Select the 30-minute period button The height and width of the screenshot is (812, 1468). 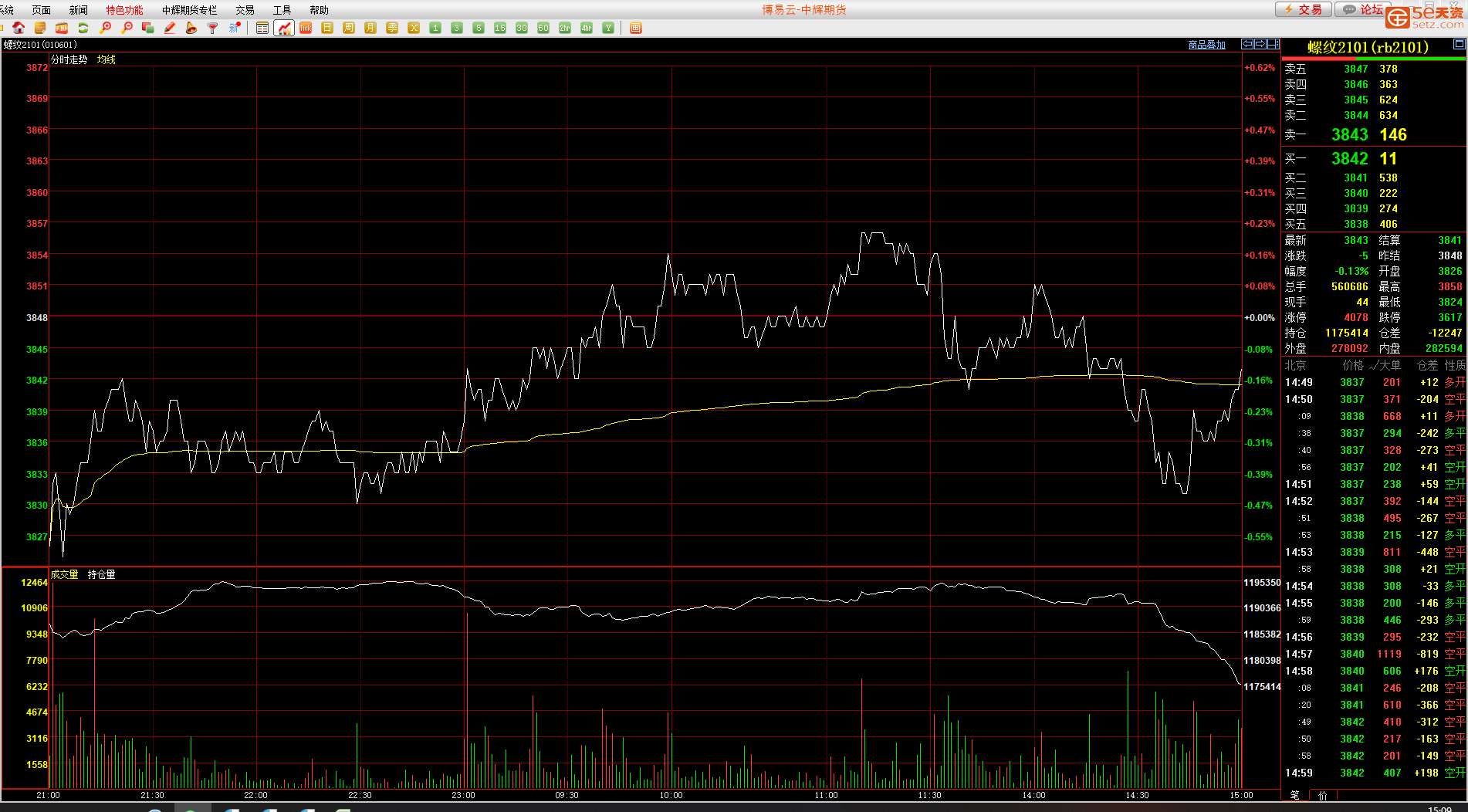(x=522, y=28)
